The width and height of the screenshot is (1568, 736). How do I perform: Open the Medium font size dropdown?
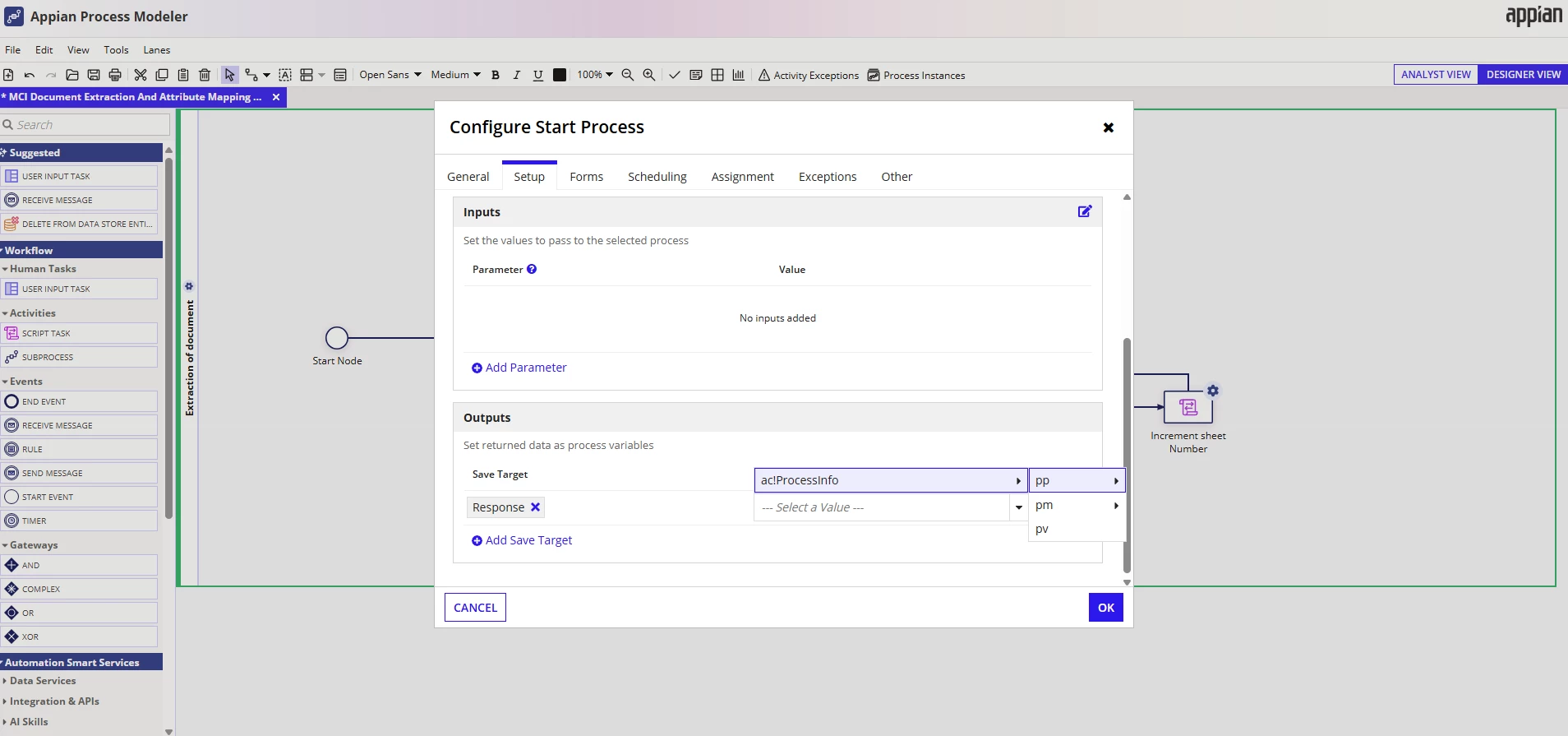point(455,75)
